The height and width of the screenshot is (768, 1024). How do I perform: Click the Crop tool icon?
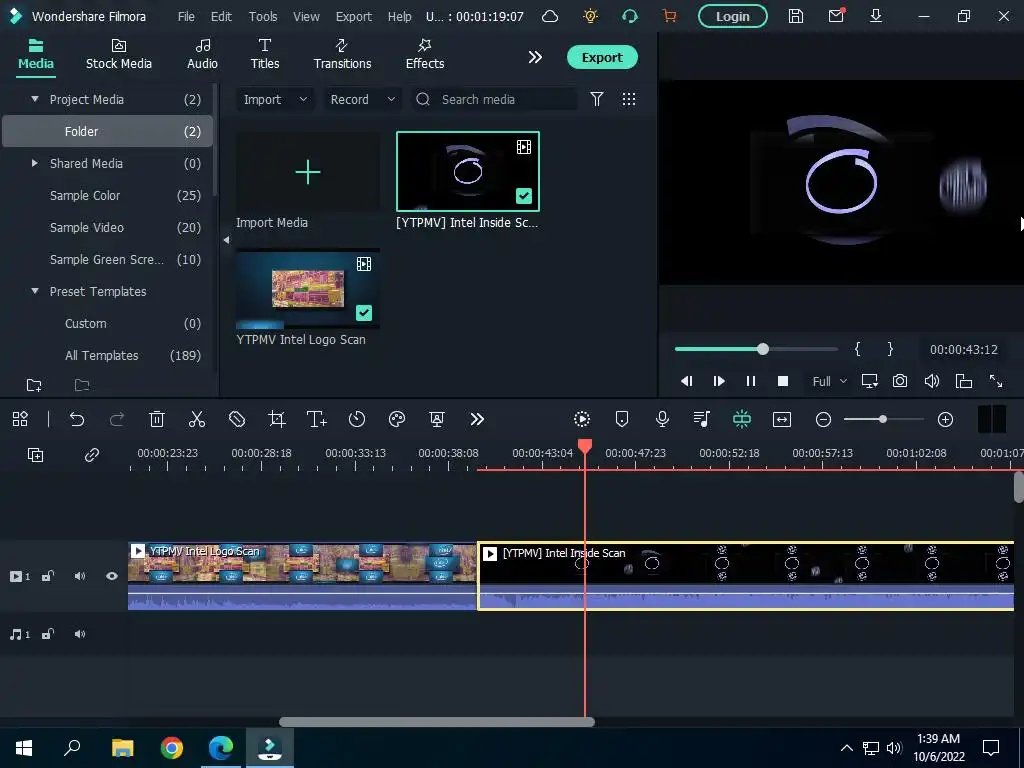pos(277,419)
